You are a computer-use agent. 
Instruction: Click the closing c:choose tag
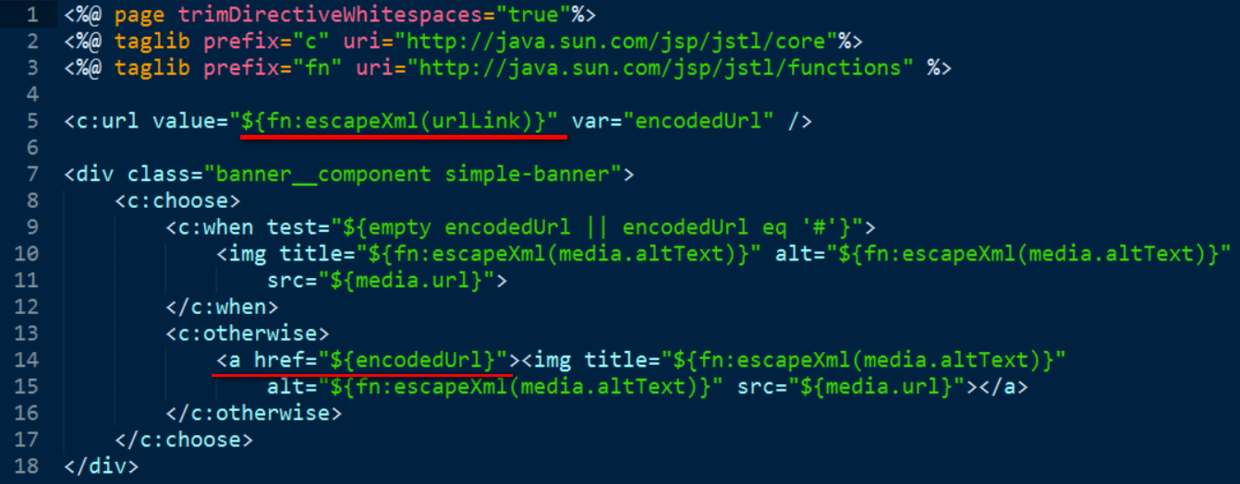point(184,438)
